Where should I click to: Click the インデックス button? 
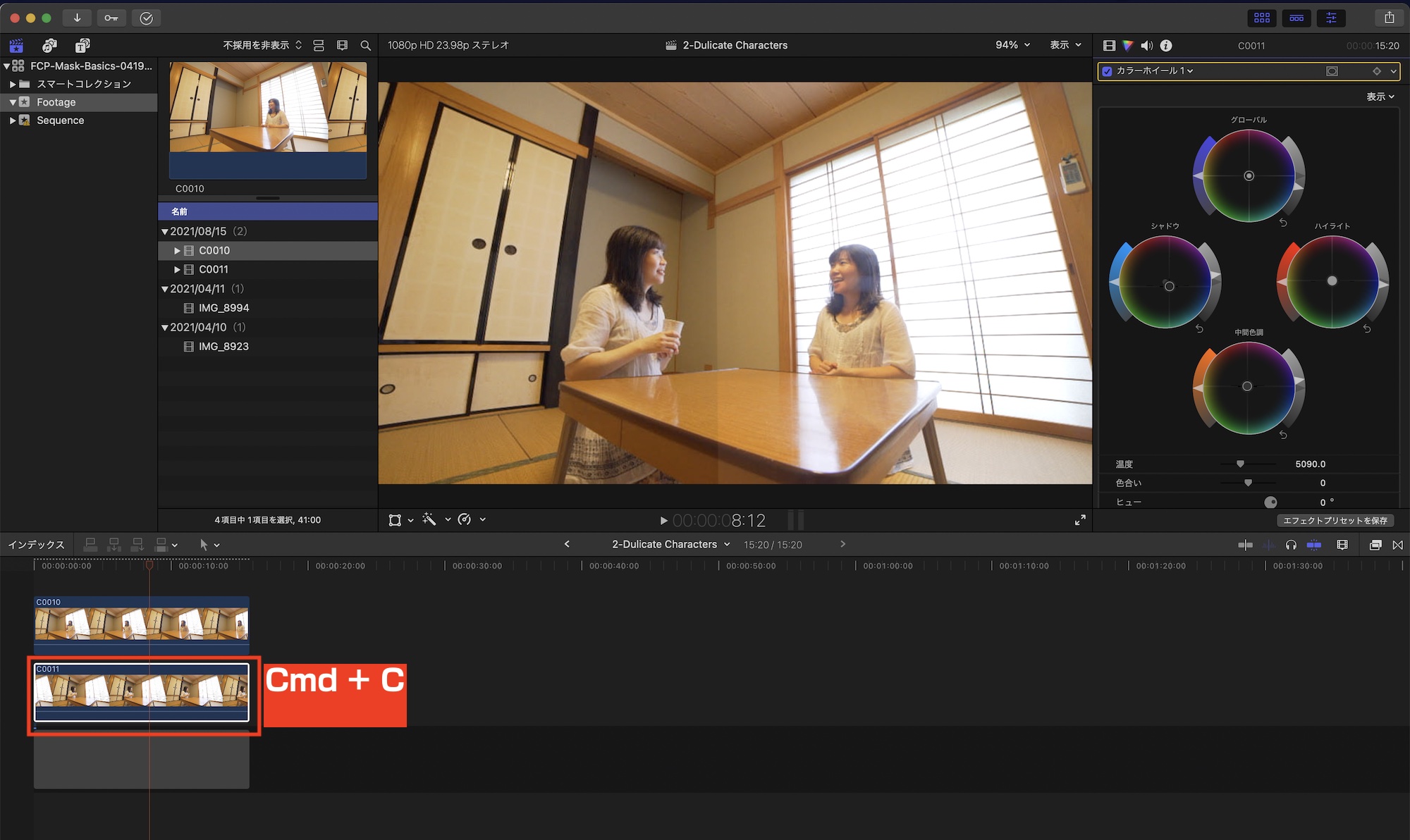coord(36,545)
